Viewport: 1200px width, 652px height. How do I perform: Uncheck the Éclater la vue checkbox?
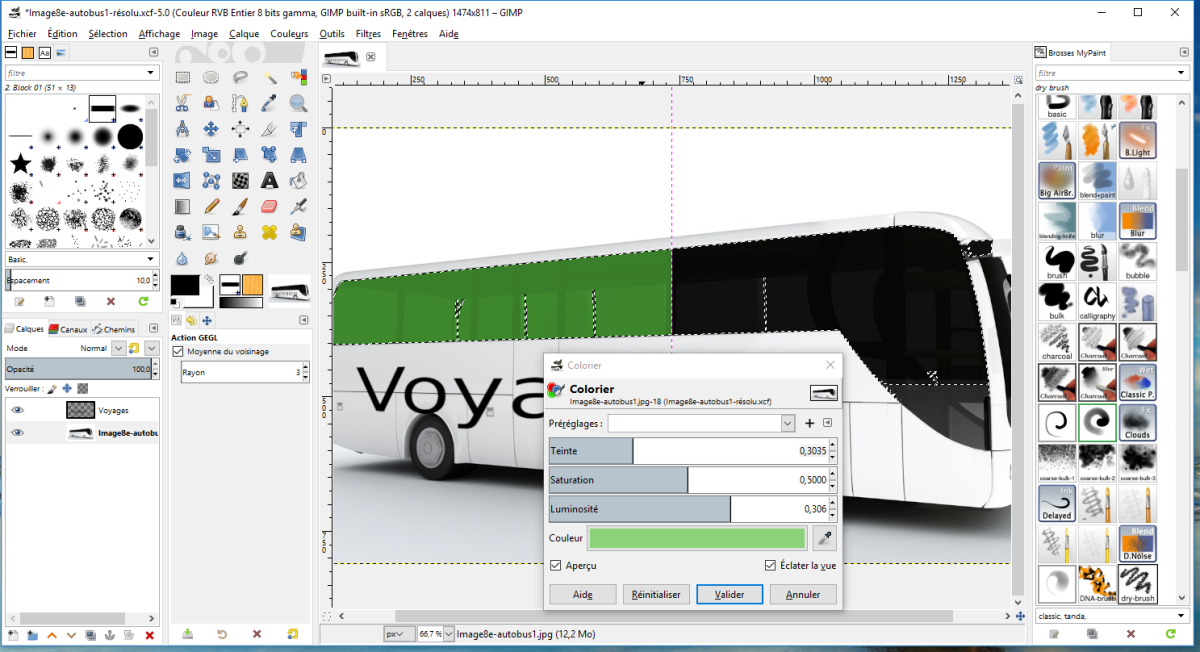(x=770, y=565)
